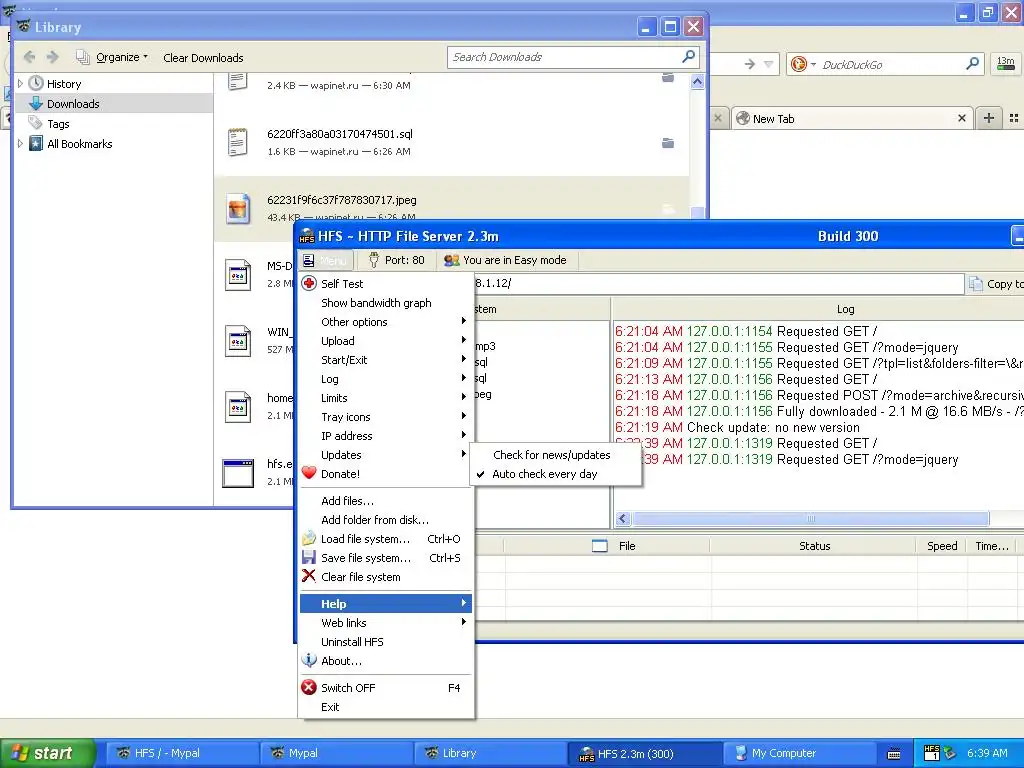Viewport: 1024px width, 768px height.
Task: Open containing folder for 6220ff3a80a03170474501.sql
Action: 667,142
